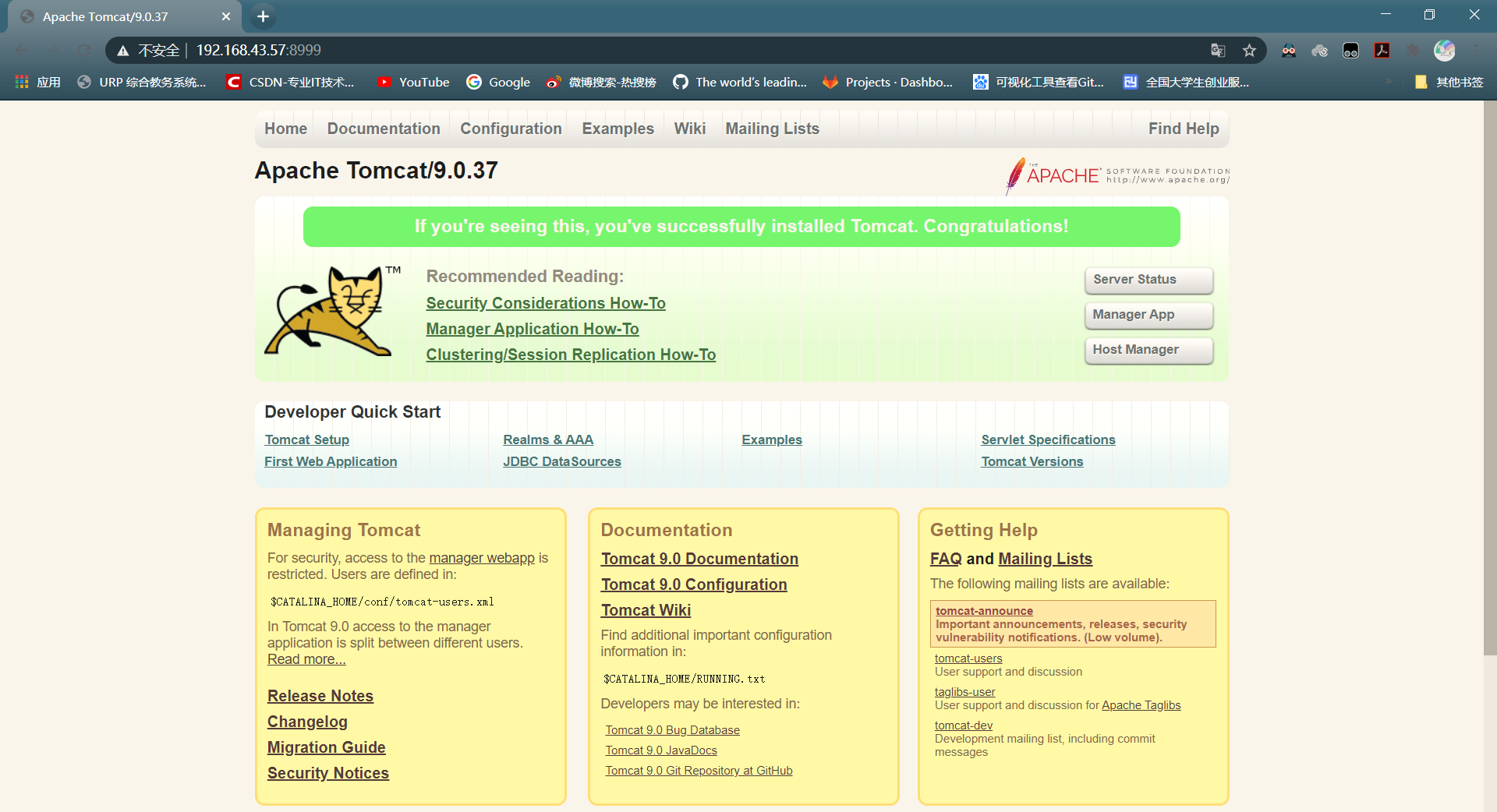Open the Manager App button

pyautogui.click(x=1148, y=315)
